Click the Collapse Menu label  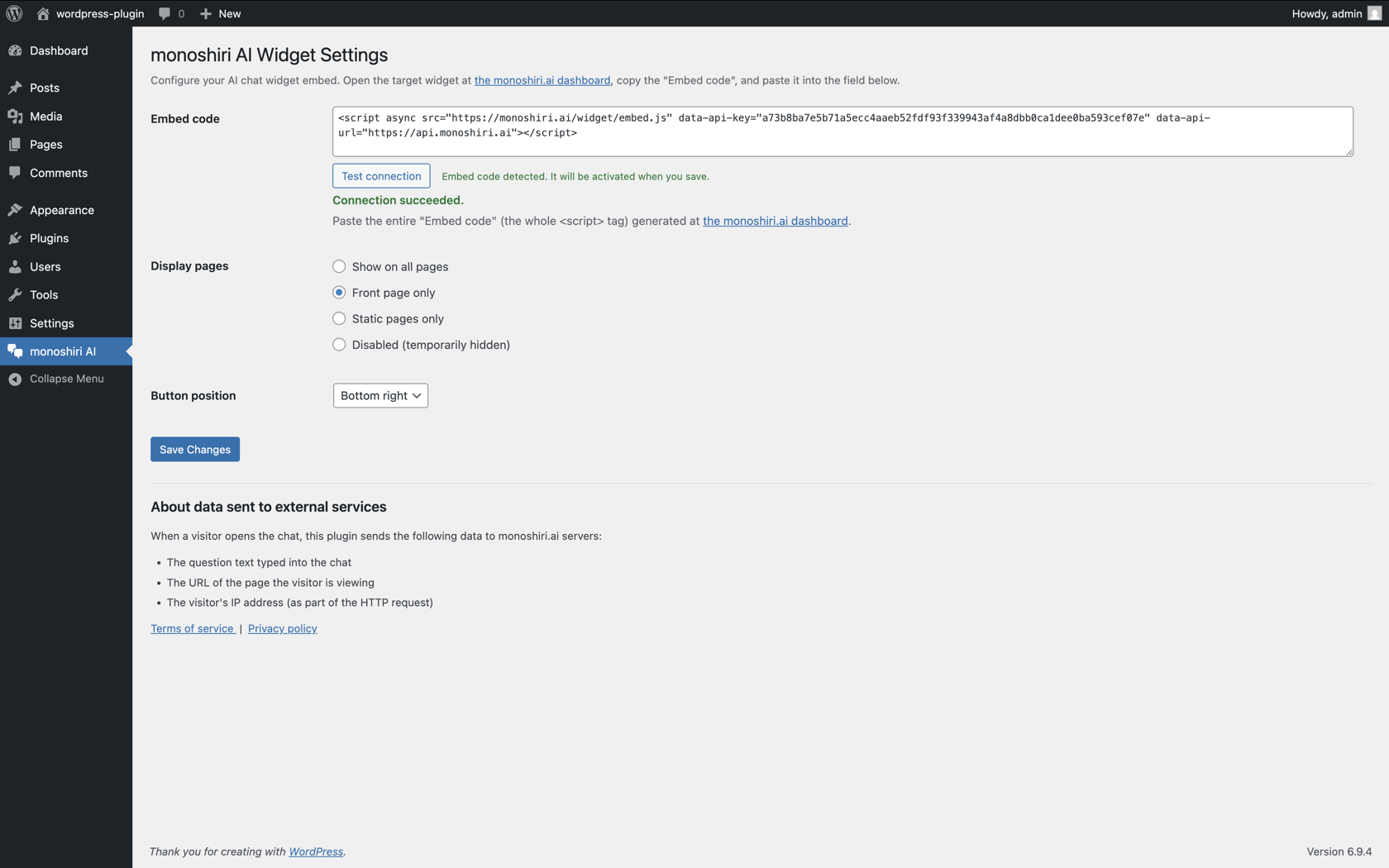(67, 379)
